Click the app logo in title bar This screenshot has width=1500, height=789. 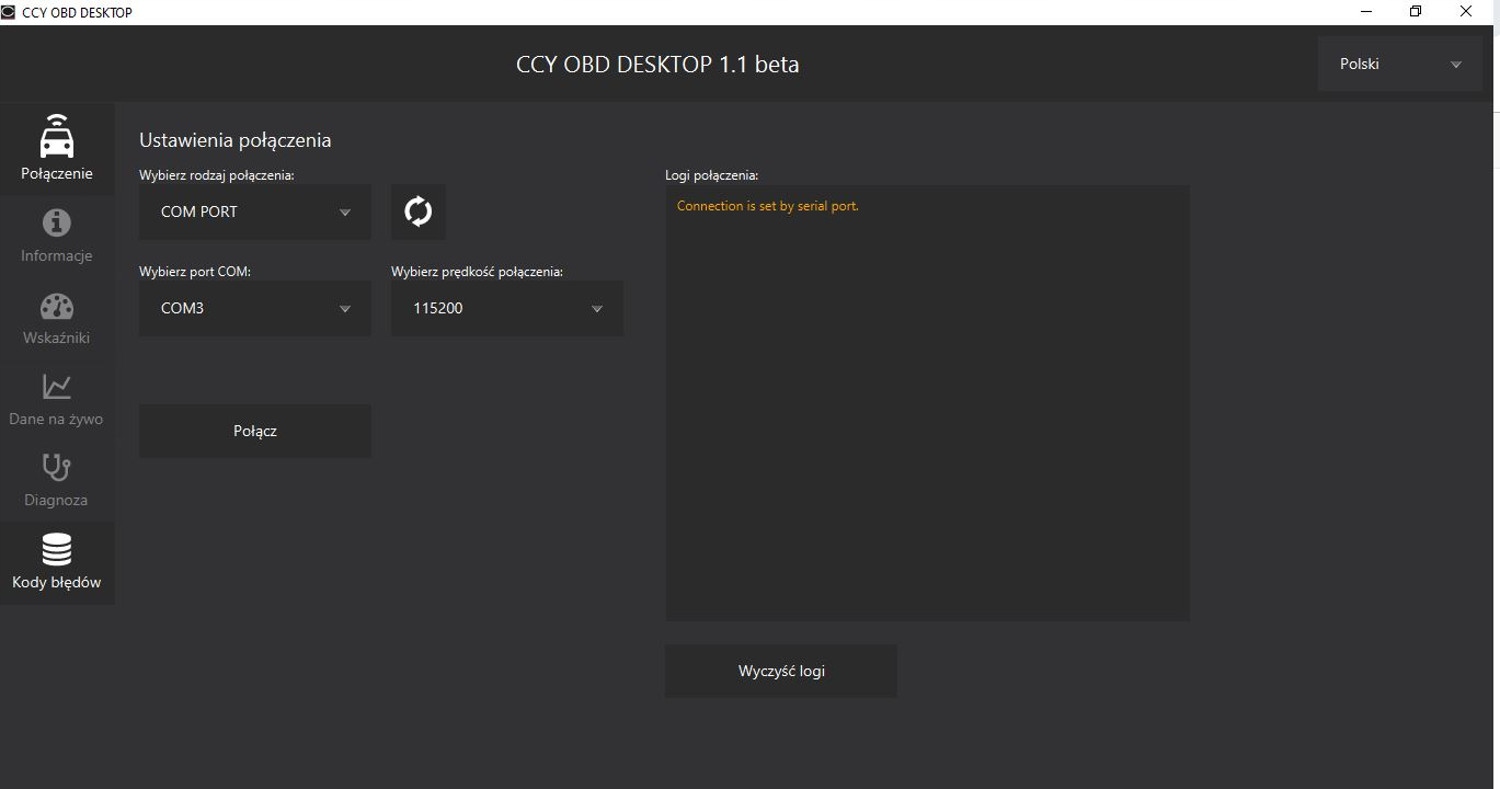[10, 12]
